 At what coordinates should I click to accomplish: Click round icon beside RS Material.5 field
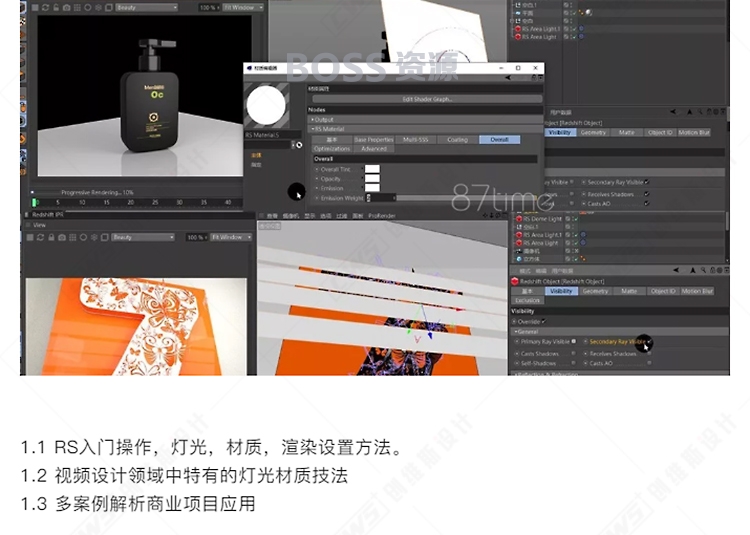[299, 145]
